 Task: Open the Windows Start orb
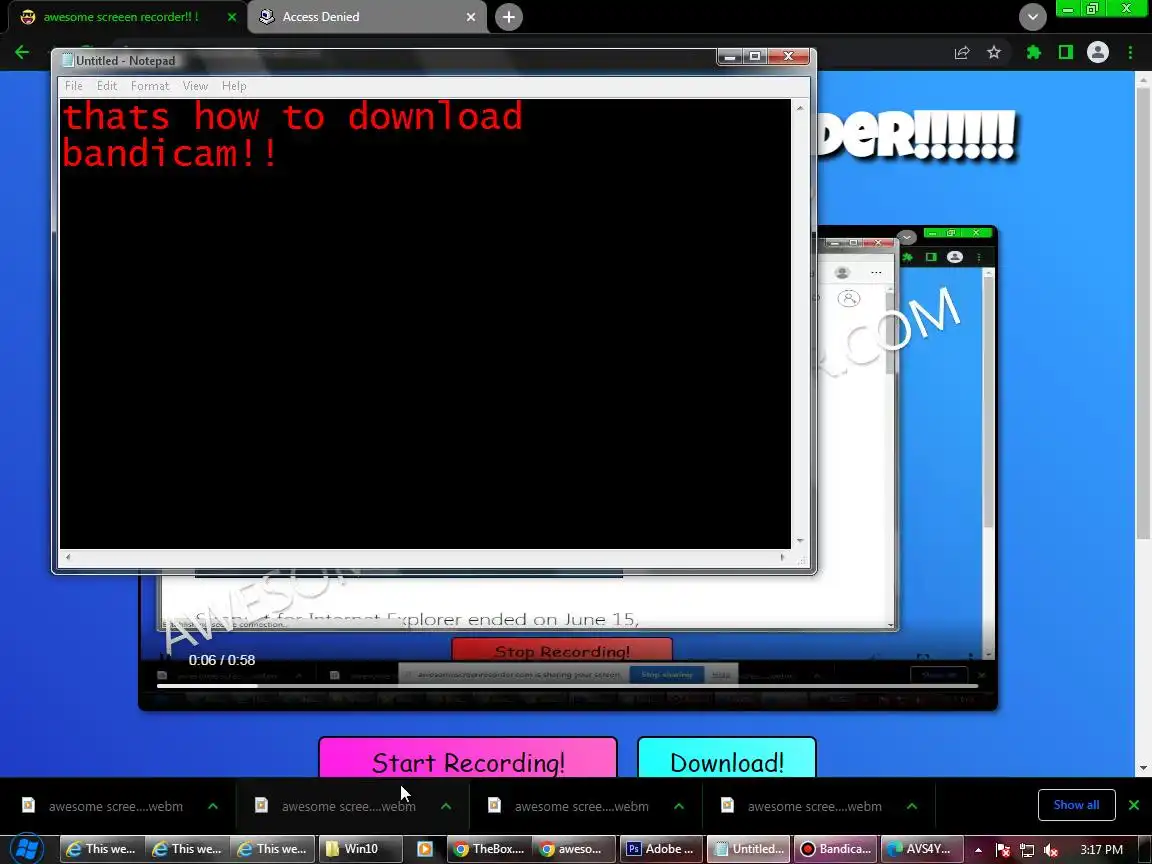coord(27,849)
